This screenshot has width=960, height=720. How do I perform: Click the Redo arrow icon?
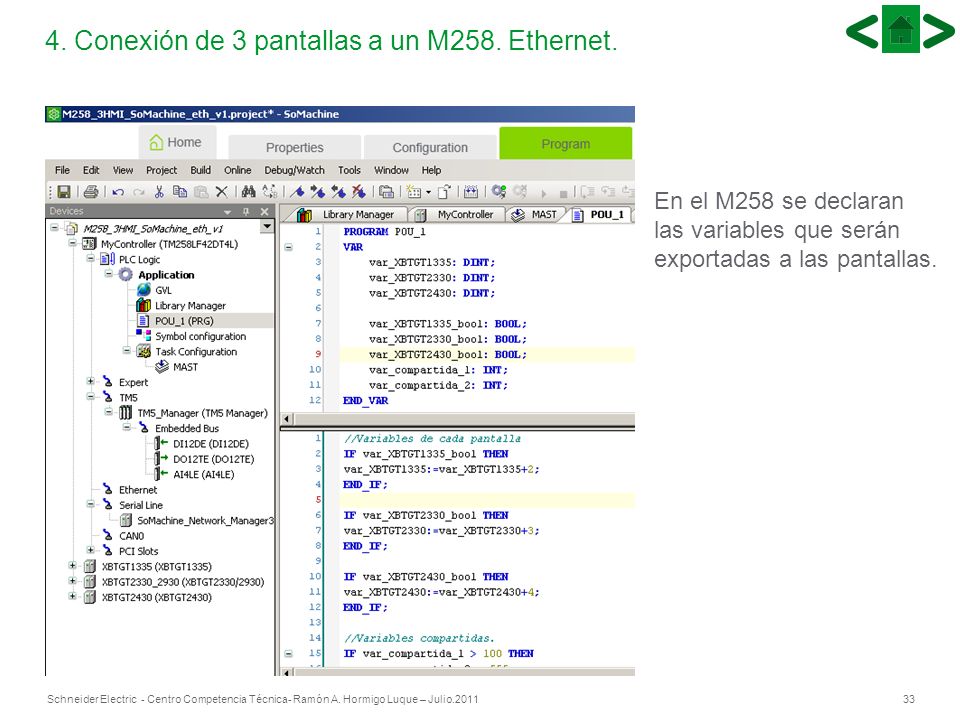coord(139,192)
